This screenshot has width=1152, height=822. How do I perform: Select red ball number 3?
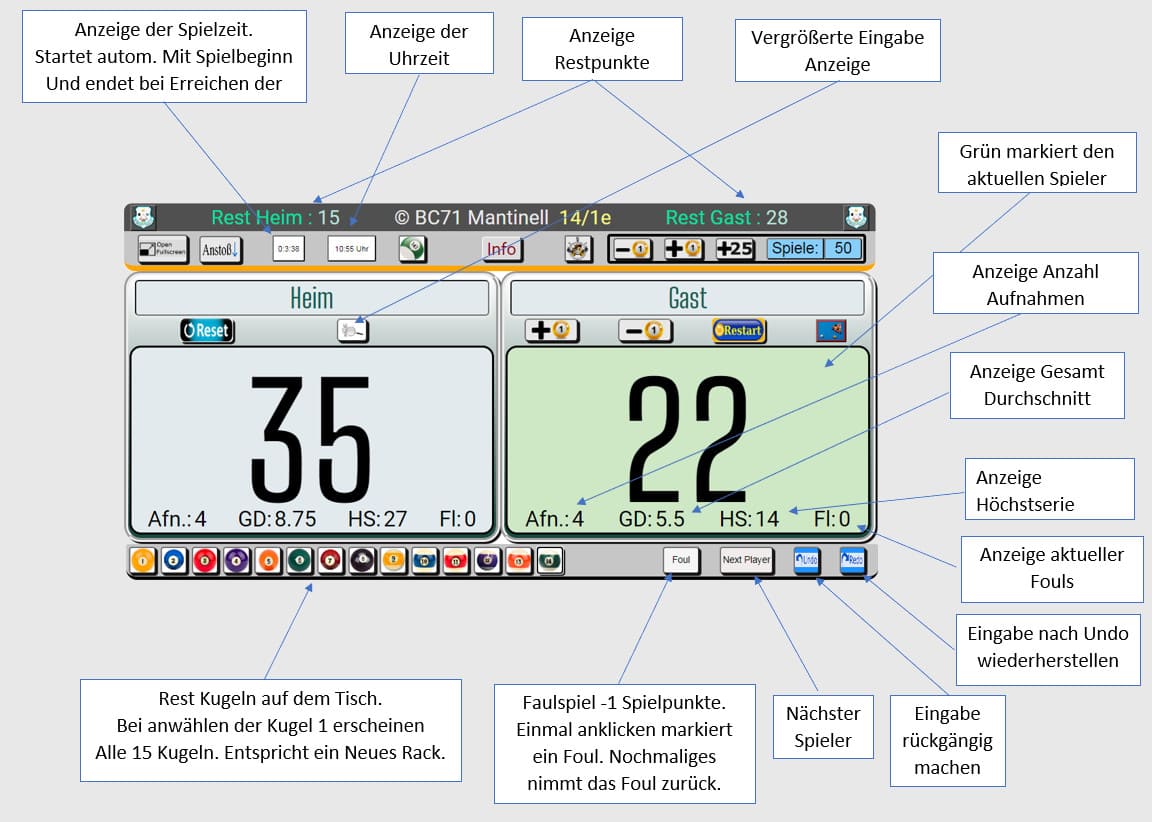(205, 561)
